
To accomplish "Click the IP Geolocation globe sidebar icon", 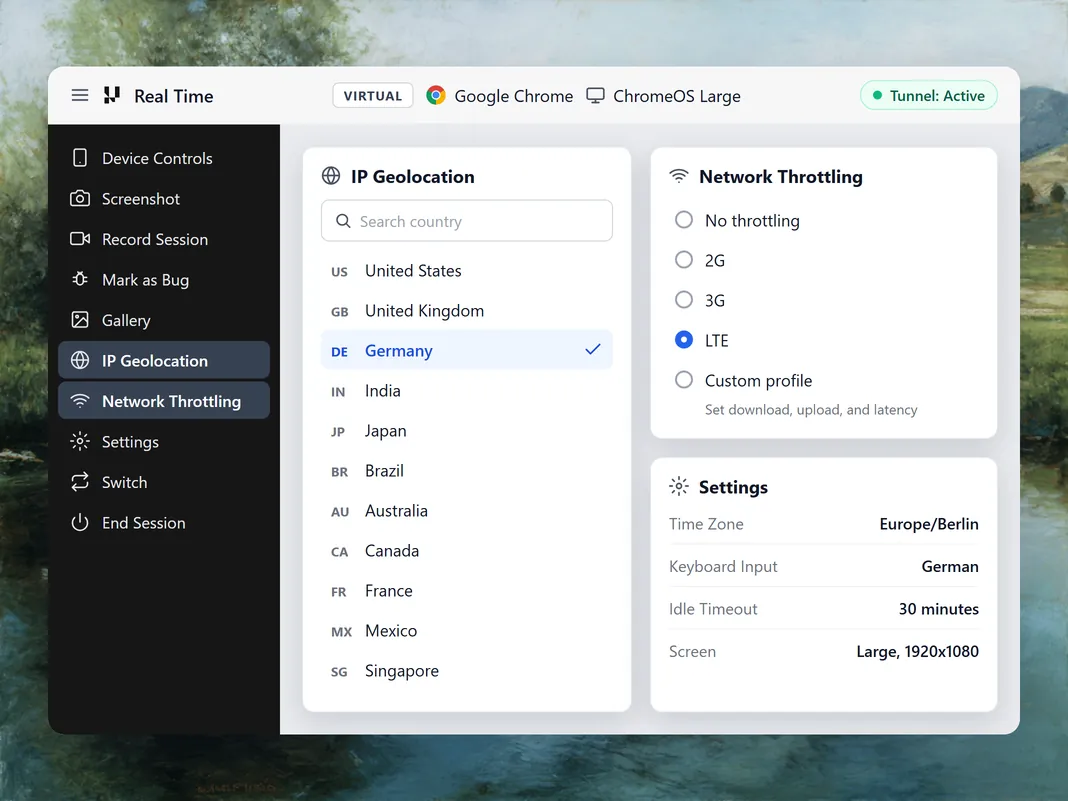I will click(80, 360).
